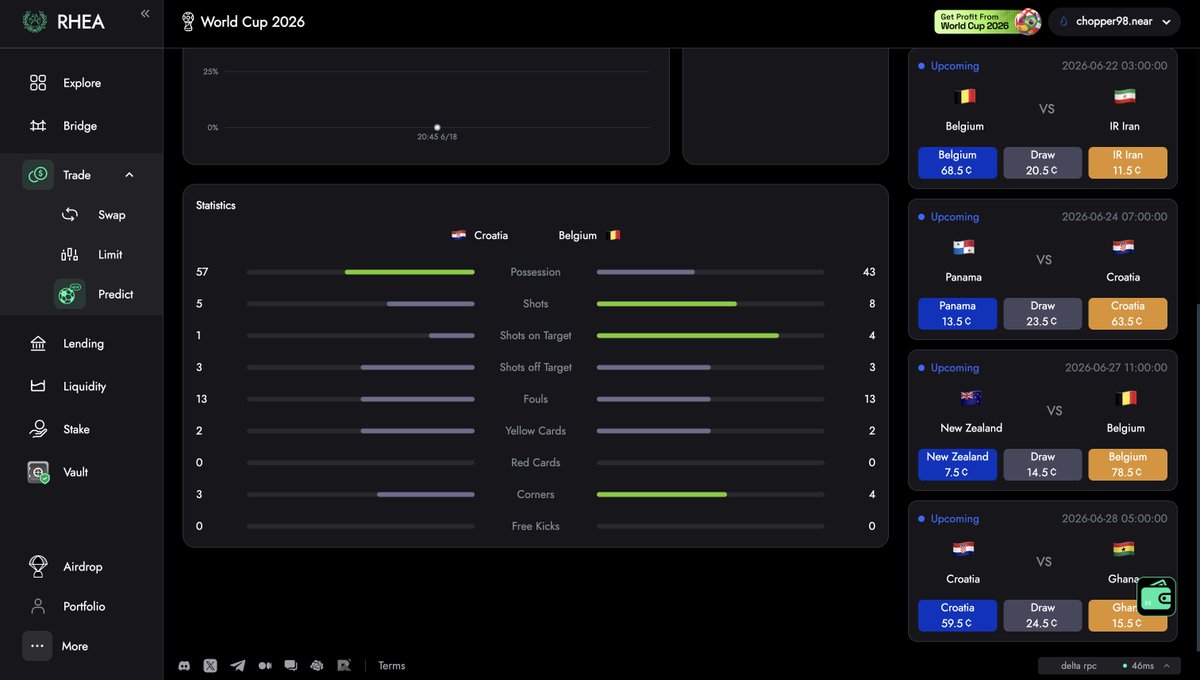The image size is (1200, 680).
Task: Go to Swap menu item
Action: point(112,215)
